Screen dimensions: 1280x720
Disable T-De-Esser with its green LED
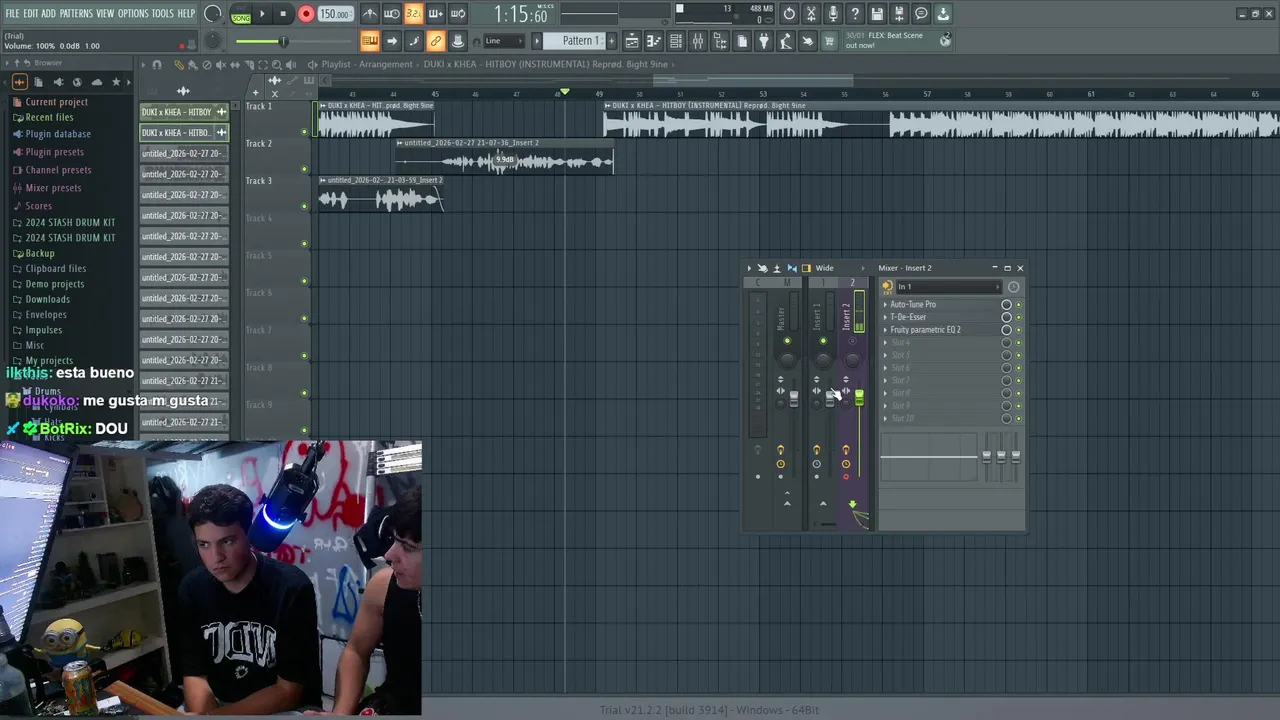tap(1019, 317)
